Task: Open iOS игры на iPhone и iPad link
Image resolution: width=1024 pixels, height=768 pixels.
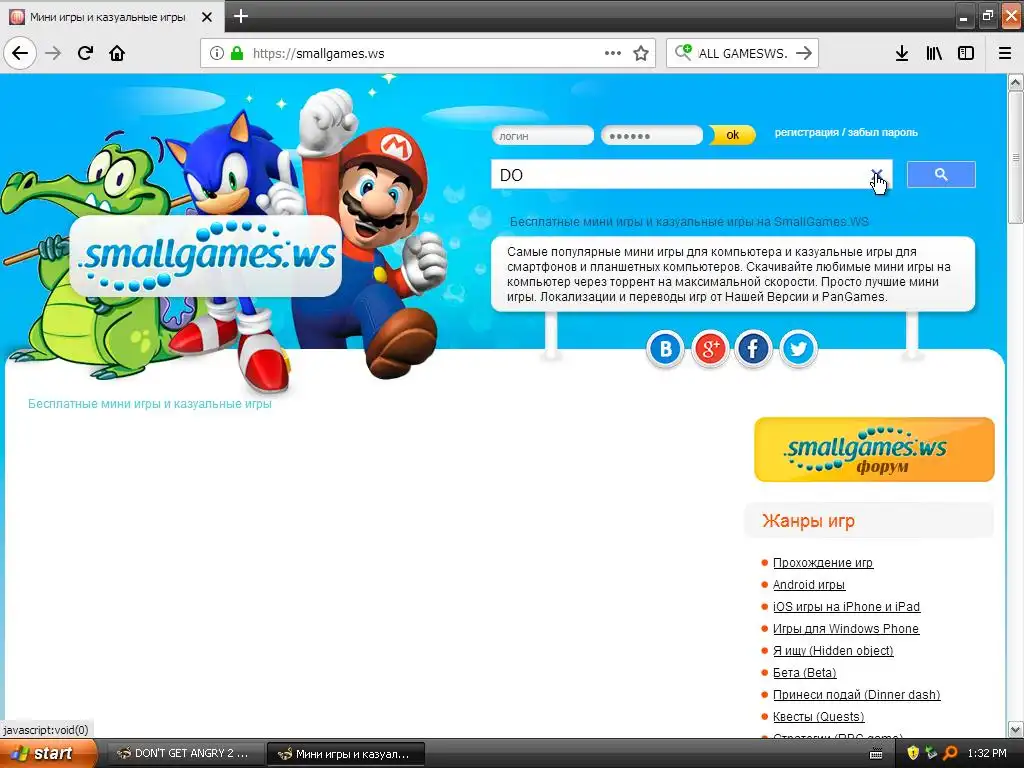Action: click(x=846, y=607)
